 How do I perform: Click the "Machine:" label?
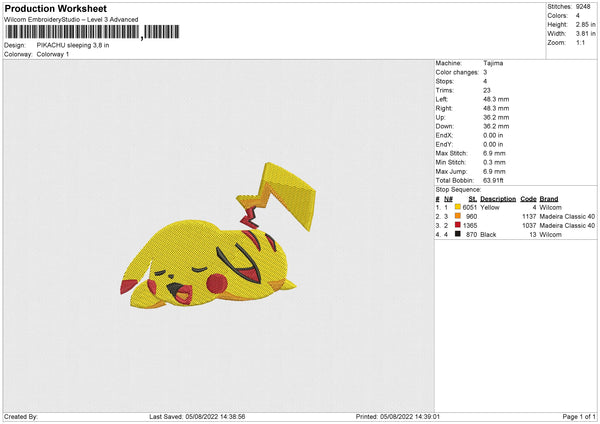(448, 63)
